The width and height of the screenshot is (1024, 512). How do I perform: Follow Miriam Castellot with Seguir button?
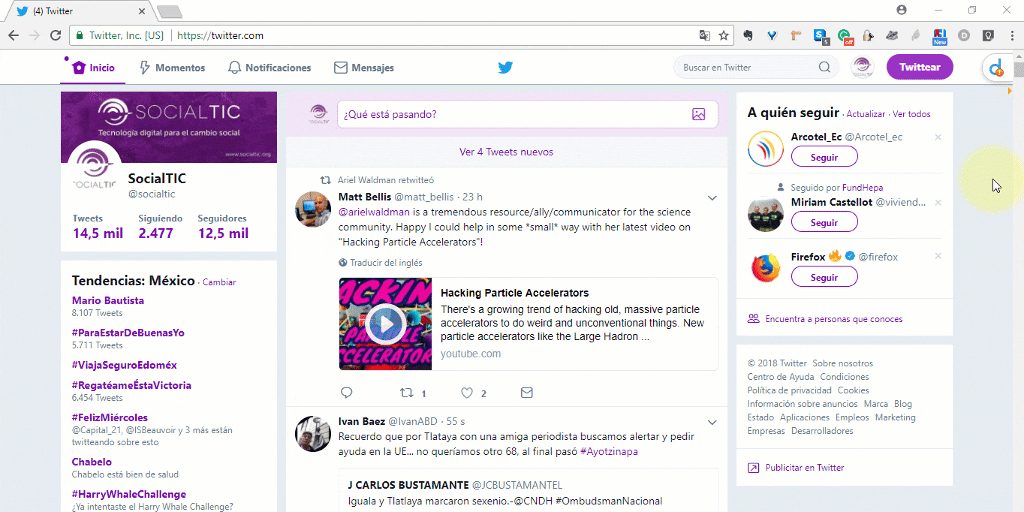pyautogui.click(x=824, y=222)
